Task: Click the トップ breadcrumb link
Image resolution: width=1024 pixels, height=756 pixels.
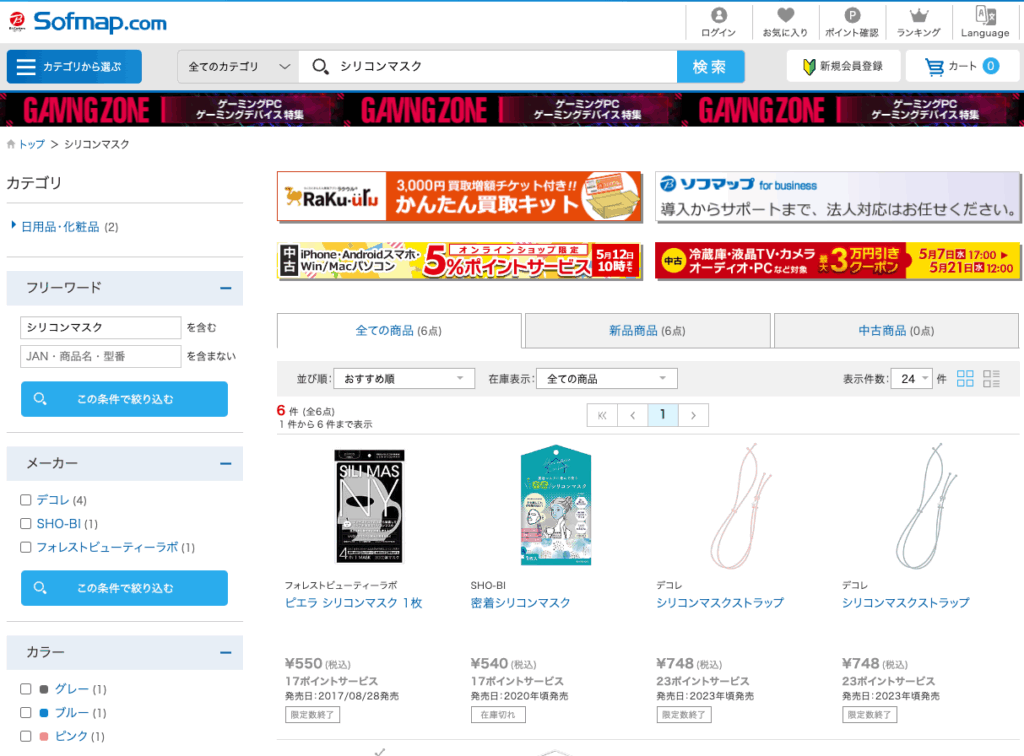Action: pyautogui.click(x=31, y=144)
